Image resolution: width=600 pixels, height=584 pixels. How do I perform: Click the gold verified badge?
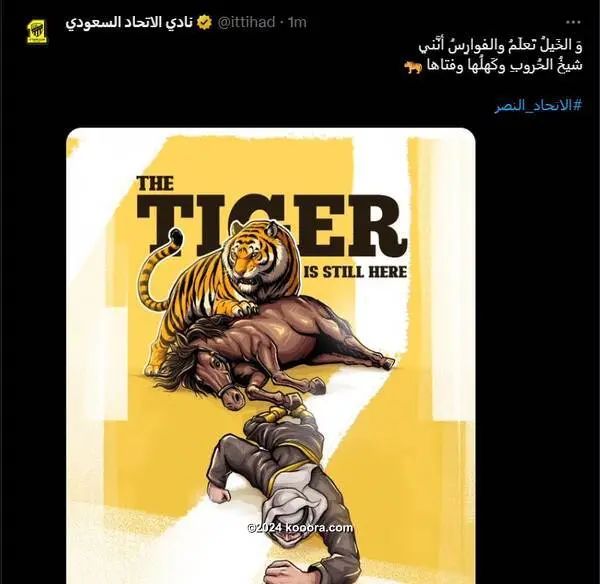coord(205,23)
